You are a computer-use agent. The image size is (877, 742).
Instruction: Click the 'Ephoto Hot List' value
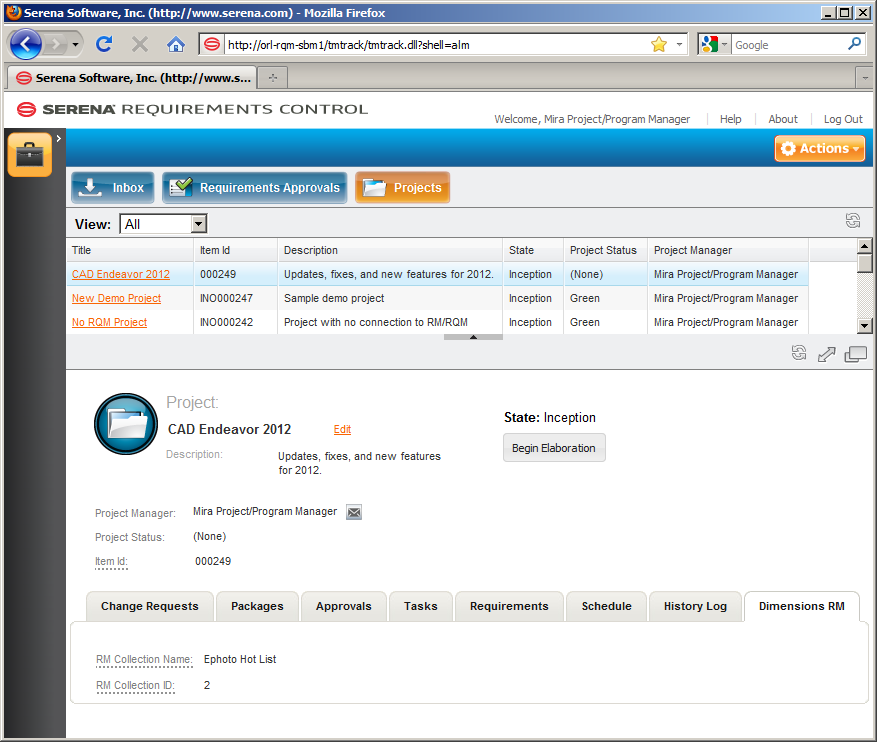[x=240, y=659]
